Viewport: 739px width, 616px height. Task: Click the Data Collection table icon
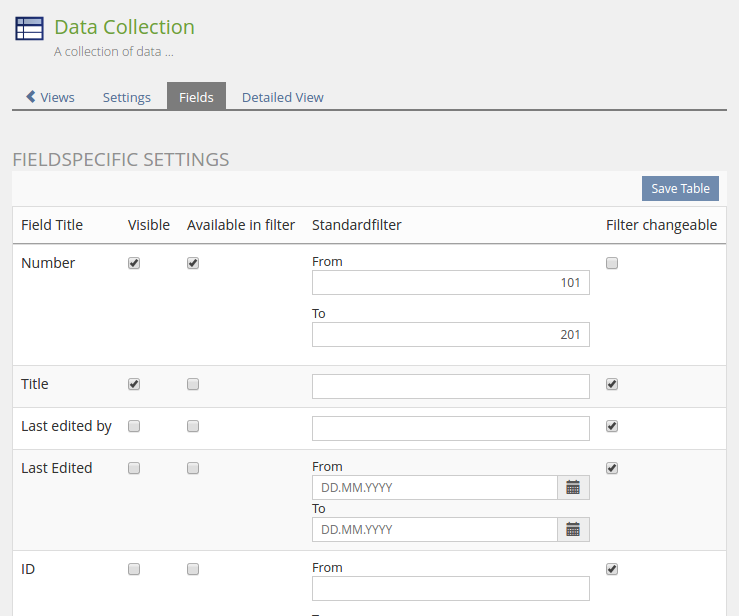tap(29, 29)
